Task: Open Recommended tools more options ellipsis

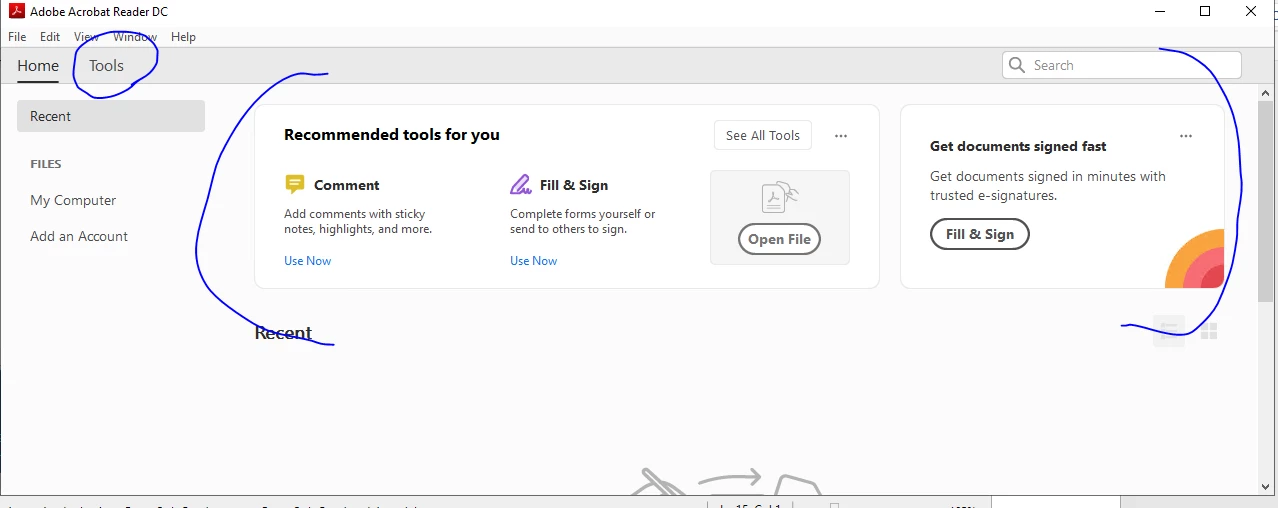Action: pos(841,136)
